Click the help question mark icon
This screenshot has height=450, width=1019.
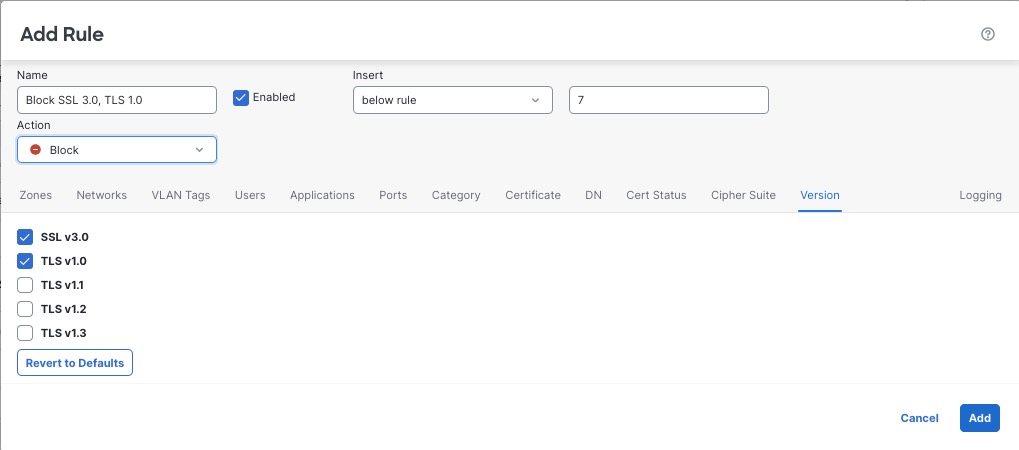[x=988, y=34]
